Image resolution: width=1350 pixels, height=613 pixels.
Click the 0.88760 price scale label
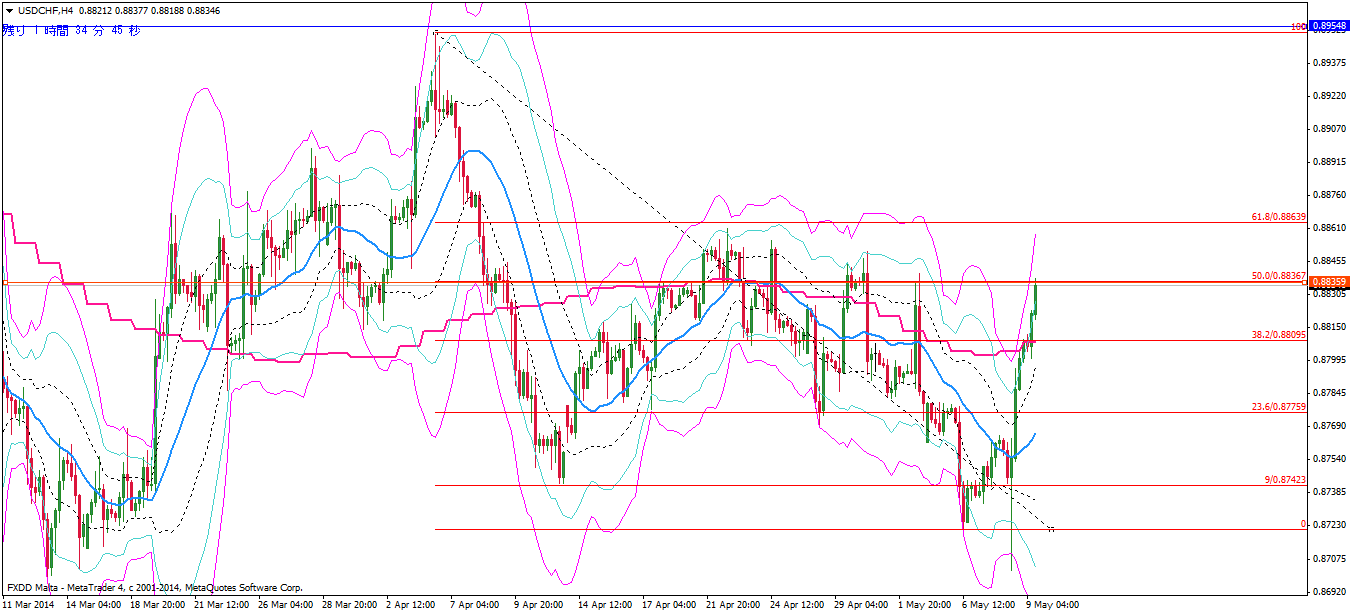tap(1329, 195)
